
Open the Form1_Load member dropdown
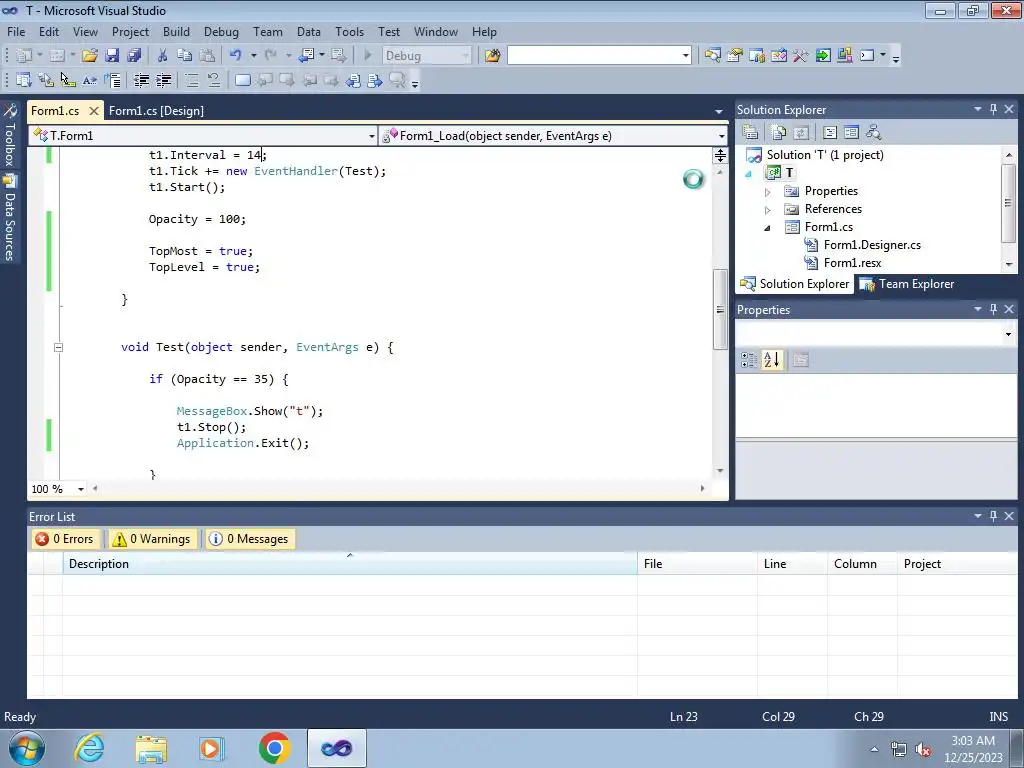click(722, 136)
